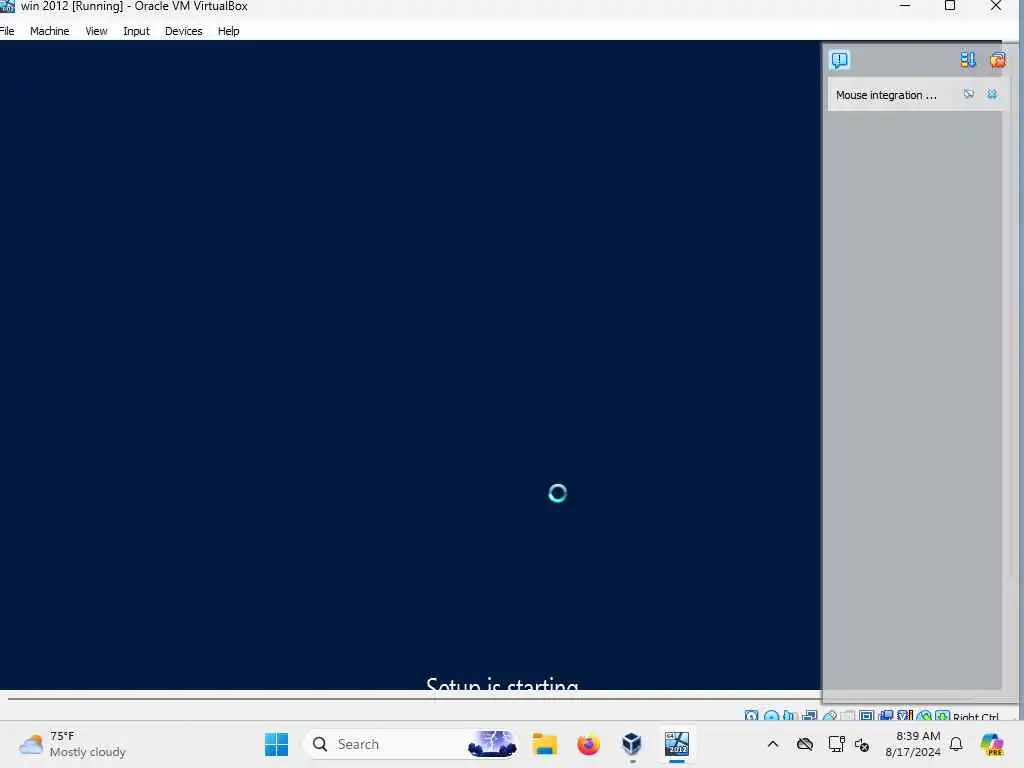Minimize the win 2012 VirtualBox window

905,6
